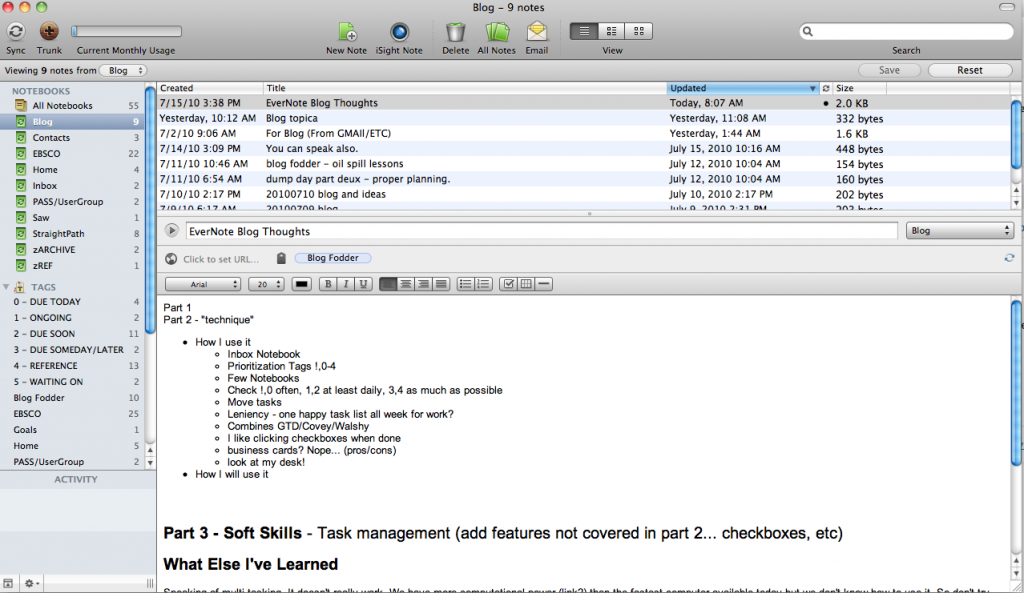Switch to mixed snippet view mode
The width and height of the screenshot is (1024, 593).
pos(611,31)
